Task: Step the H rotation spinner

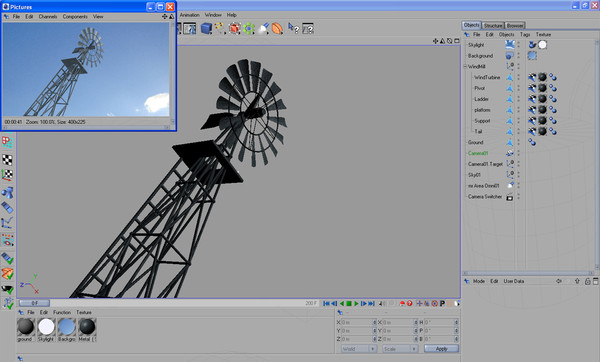Action: [457, 323]
